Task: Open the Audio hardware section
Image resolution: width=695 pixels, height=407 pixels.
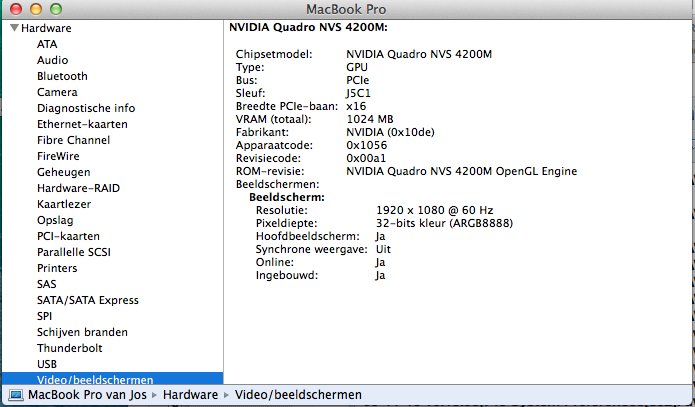Action: [52, 60]
